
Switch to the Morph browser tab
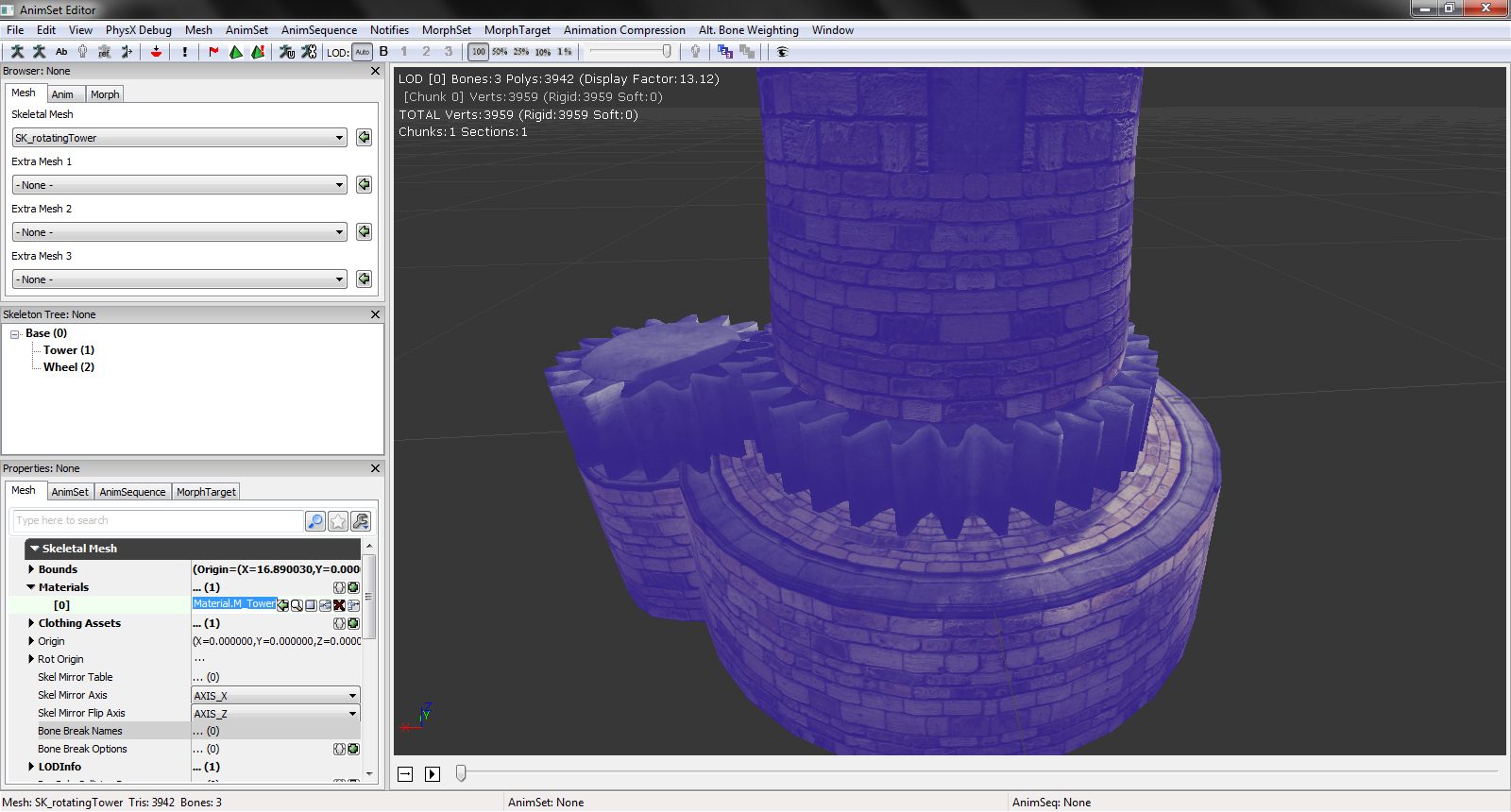pos(105,94)
